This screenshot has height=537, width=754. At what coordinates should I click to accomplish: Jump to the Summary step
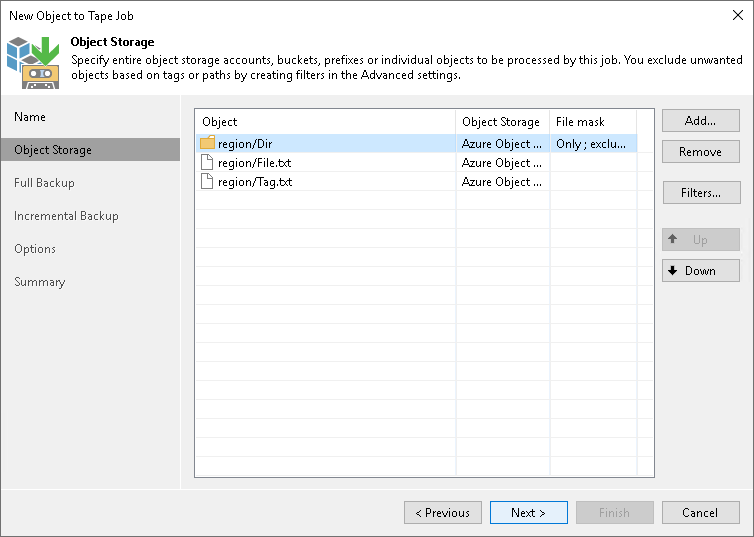pos(39,282)
